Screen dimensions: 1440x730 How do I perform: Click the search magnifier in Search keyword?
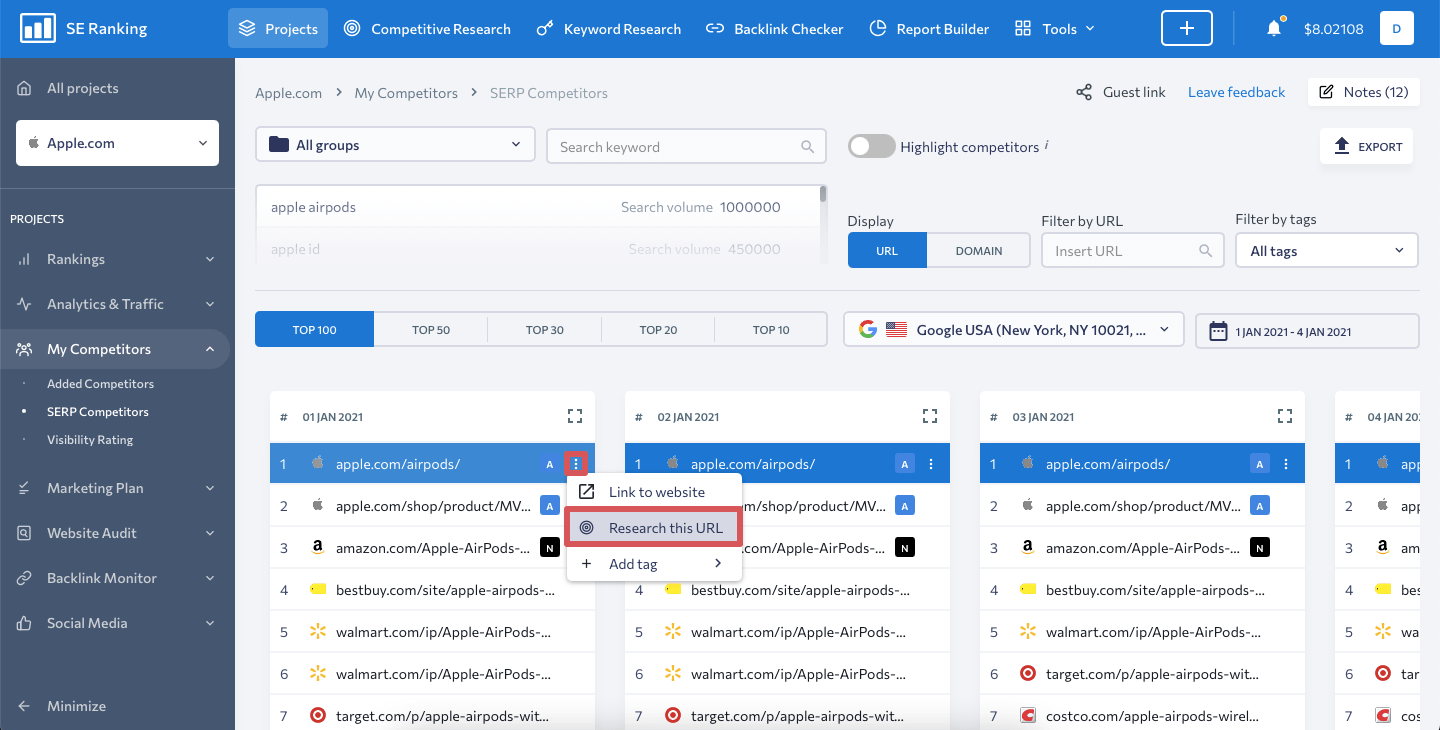click(x=808, y=147)
